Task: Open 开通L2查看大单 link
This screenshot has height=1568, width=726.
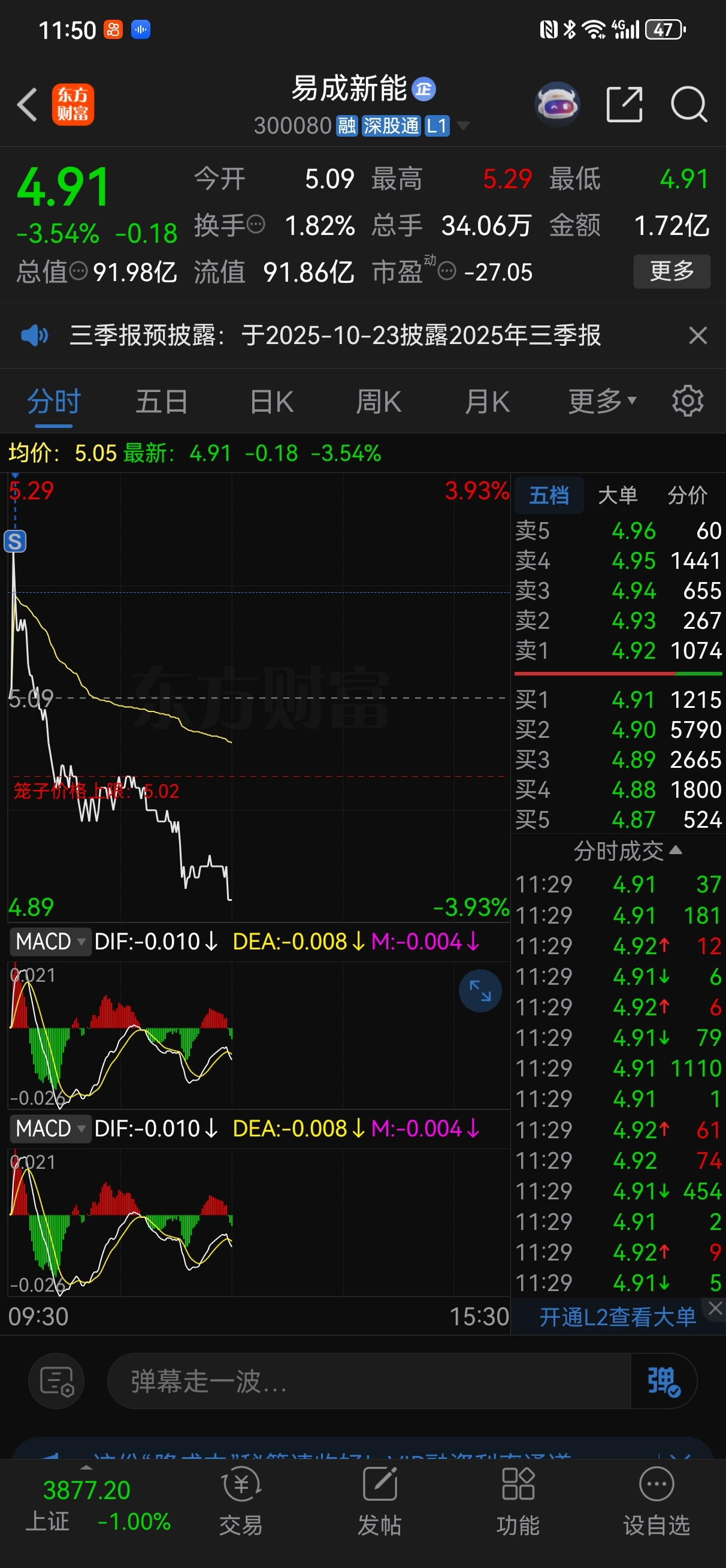Action: coord(617,1317)
